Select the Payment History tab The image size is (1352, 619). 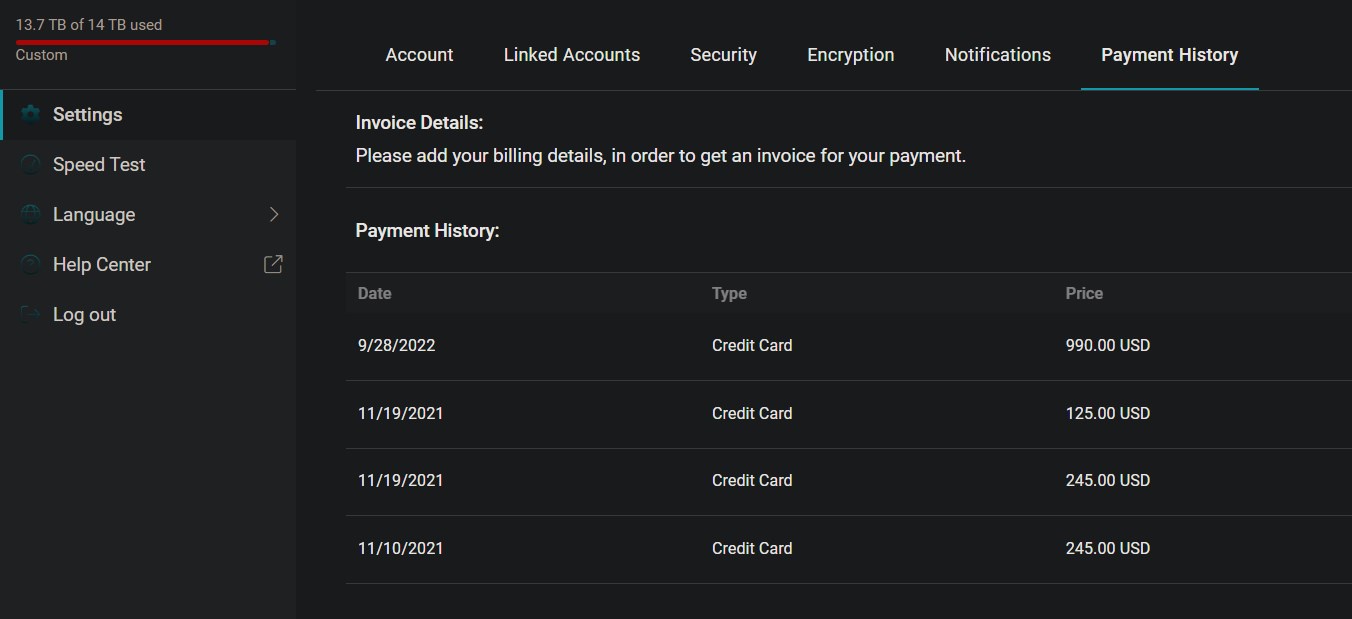1169,55
